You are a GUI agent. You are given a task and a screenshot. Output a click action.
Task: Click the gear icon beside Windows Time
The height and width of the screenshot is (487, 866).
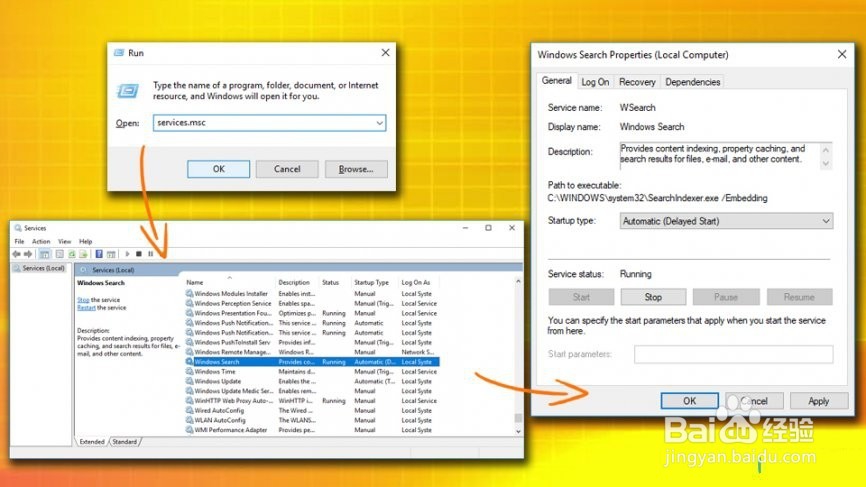click(189, 372)
